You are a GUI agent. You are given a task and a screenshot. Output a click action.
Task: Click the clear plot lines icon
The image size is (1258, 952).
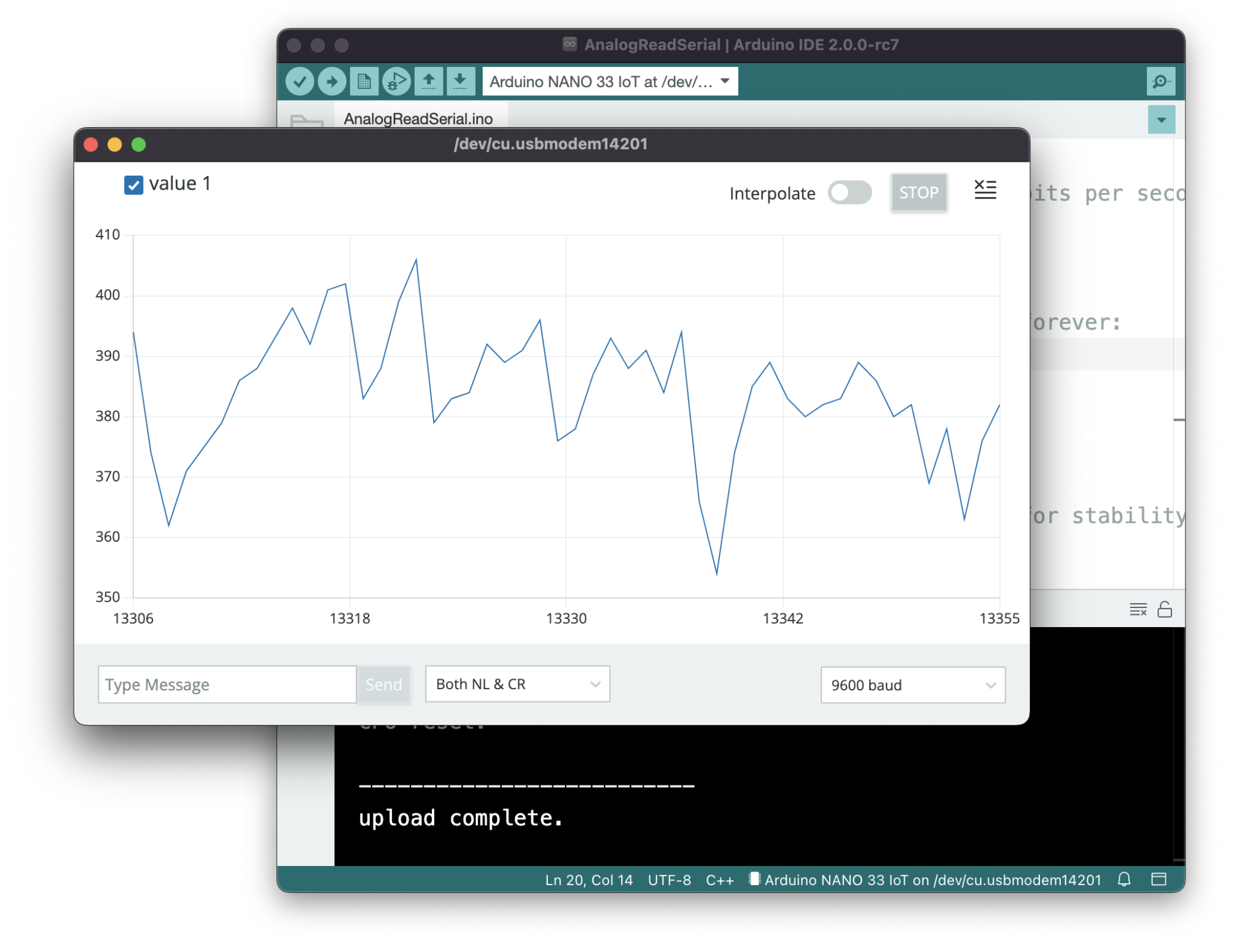tap(985, 190)
